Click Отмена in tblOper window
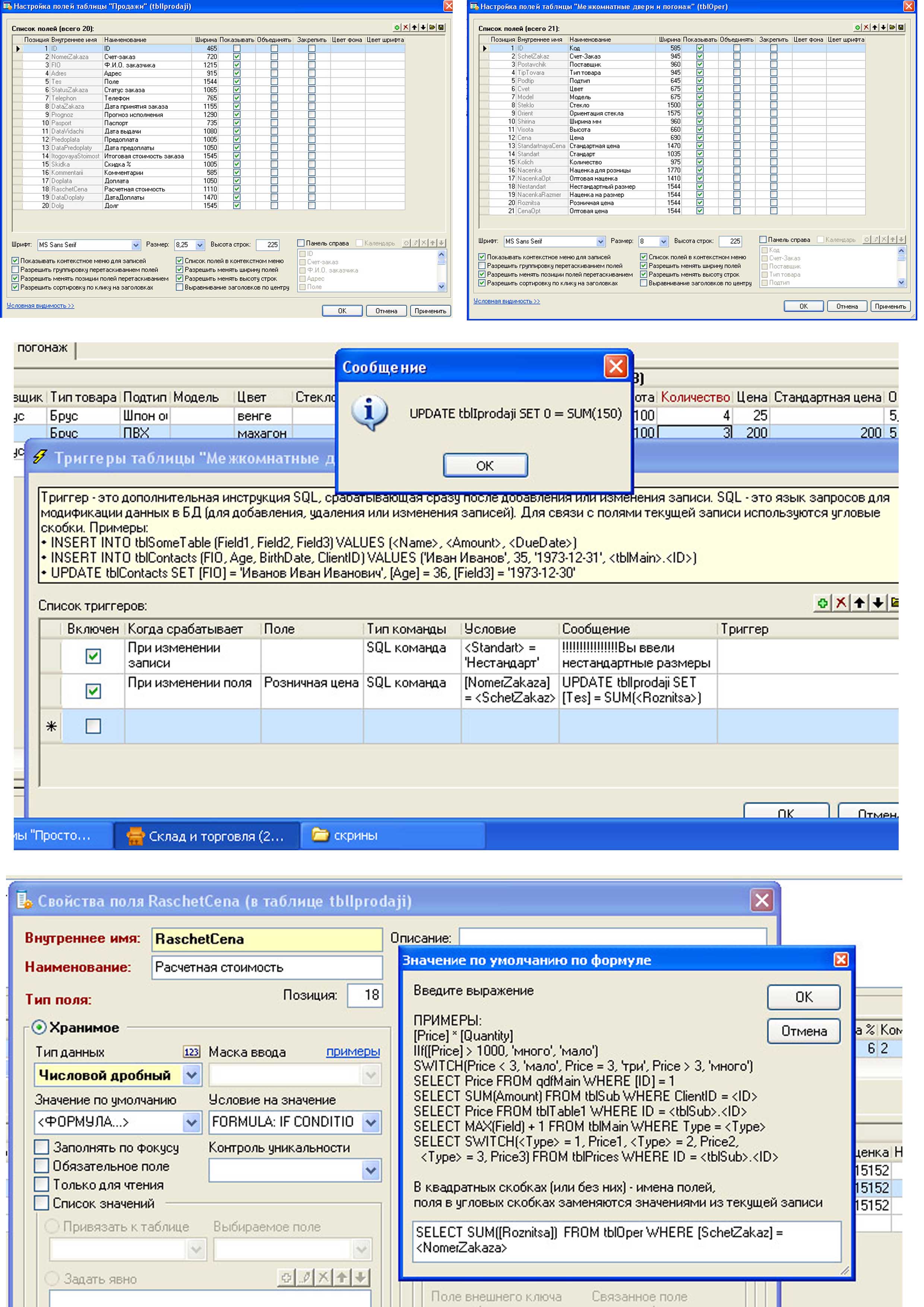The image size is (924, 1307). 847,306
